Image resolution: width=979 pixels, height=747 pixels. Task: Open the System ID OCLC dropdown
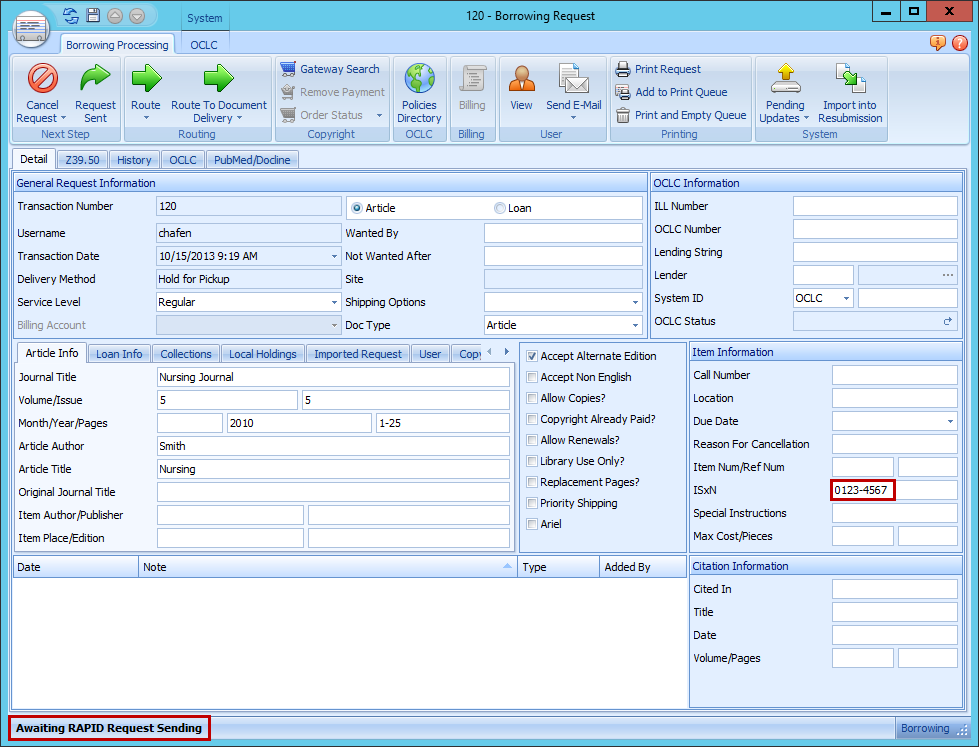tap(847, 298)
